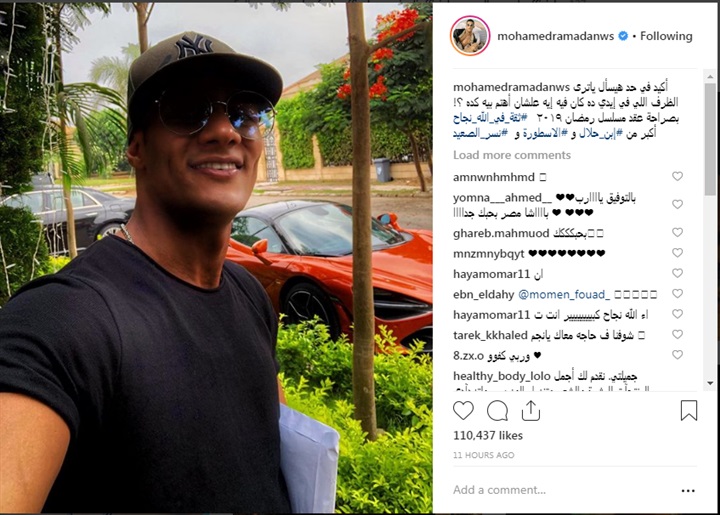720x515 pixels.
Task: Open the comment speech bubble icon
Action: click(497, 410)
